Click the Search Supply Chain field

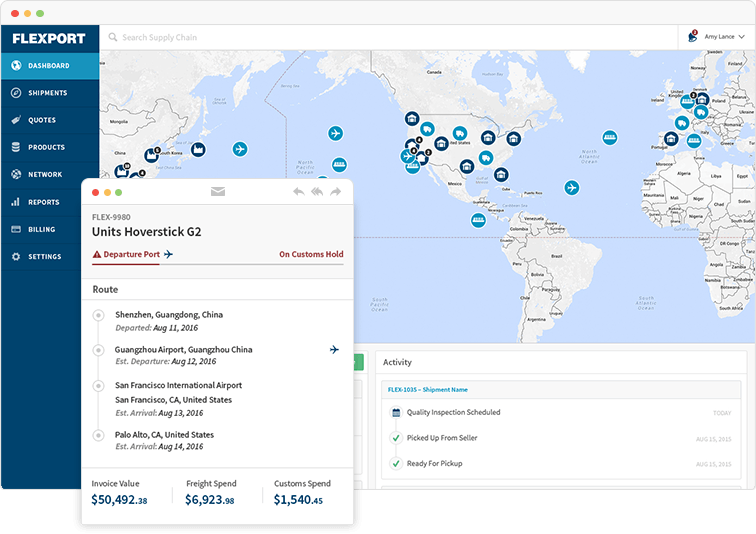pos(300,38)
